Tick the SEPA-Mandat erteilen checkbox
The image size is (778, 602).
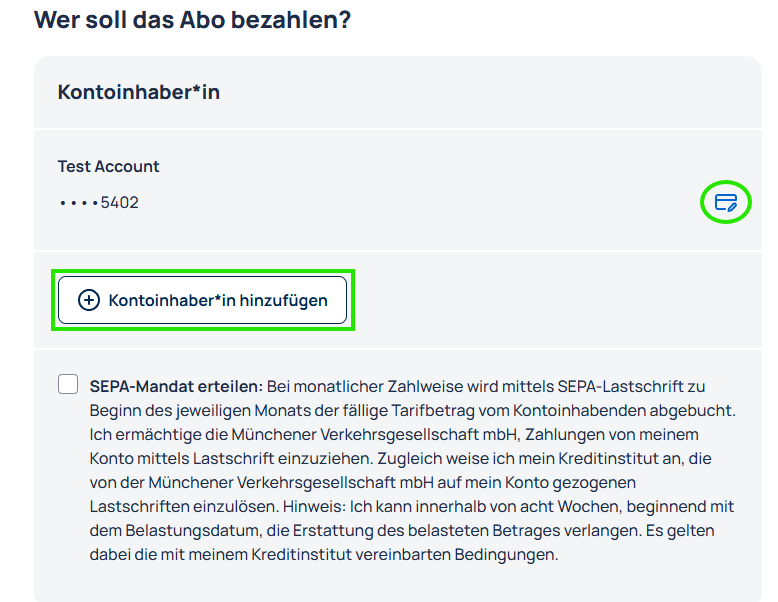click(x=68, y=385)
